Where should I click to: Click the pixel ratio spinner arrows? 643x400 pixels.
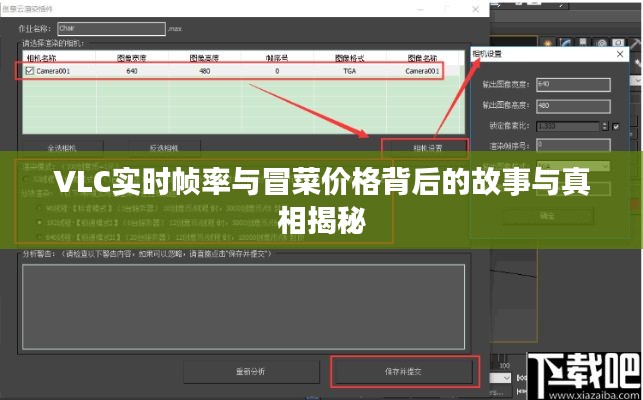[605, 126]
